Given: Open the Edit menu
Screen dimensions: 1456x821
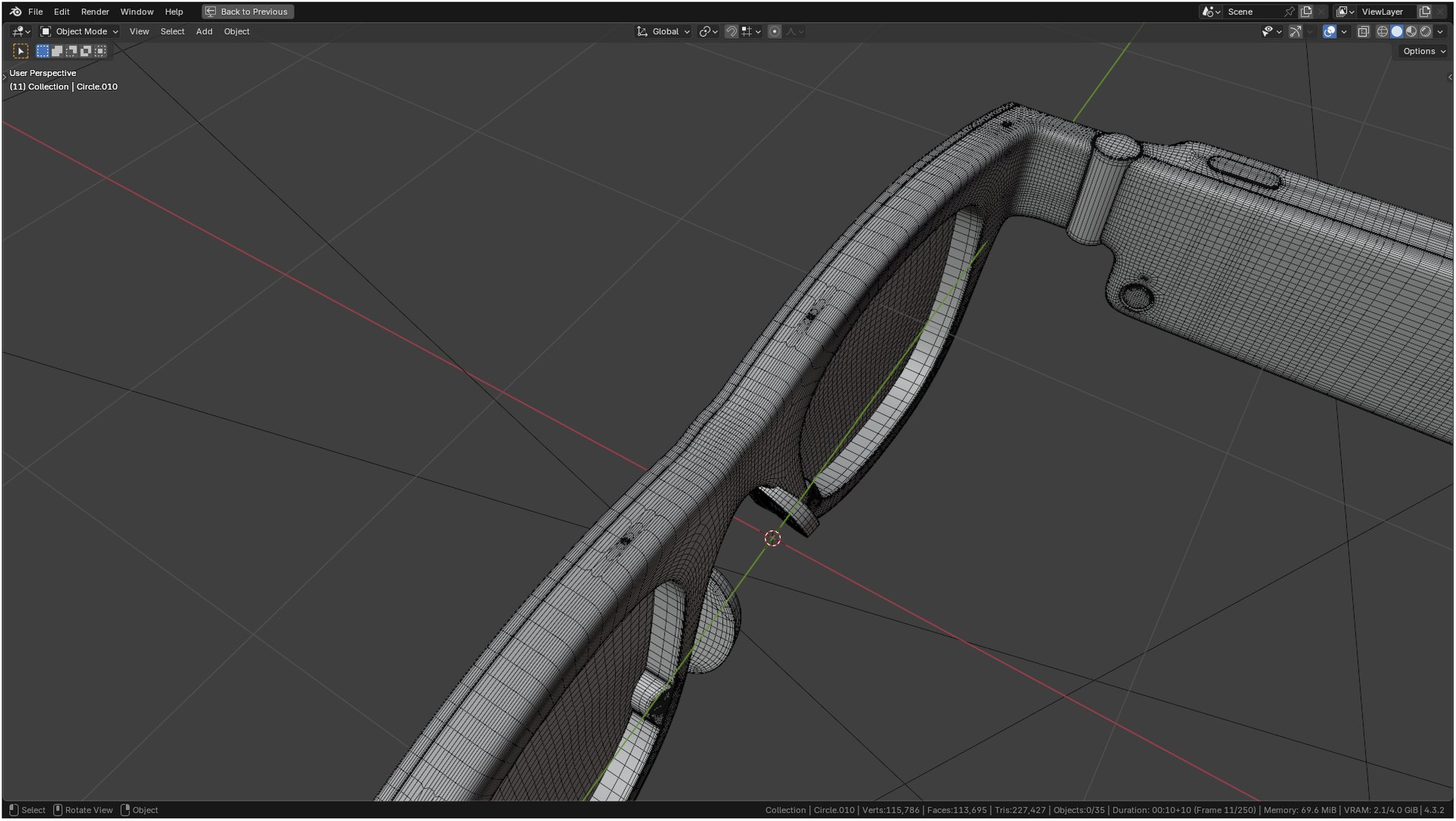Looking at the screenshot, I should 62,11.
